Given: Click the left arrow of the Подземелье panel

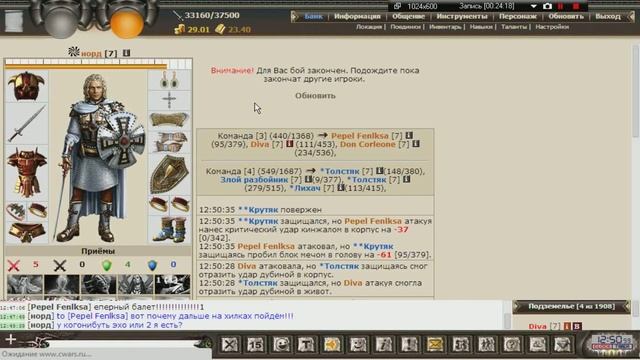Looking at the screenshot, I should click(x=517, y=307).
